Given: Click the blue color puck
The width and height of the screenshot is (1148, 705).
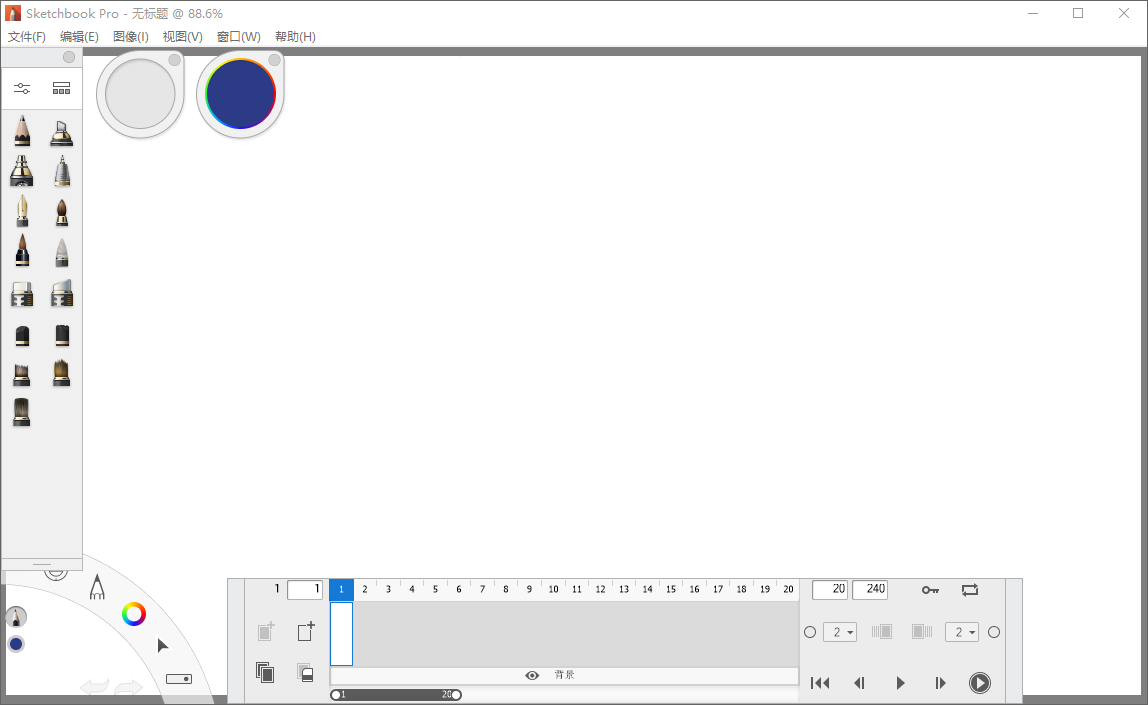Looking at the screenshot, I should [15, 644].
